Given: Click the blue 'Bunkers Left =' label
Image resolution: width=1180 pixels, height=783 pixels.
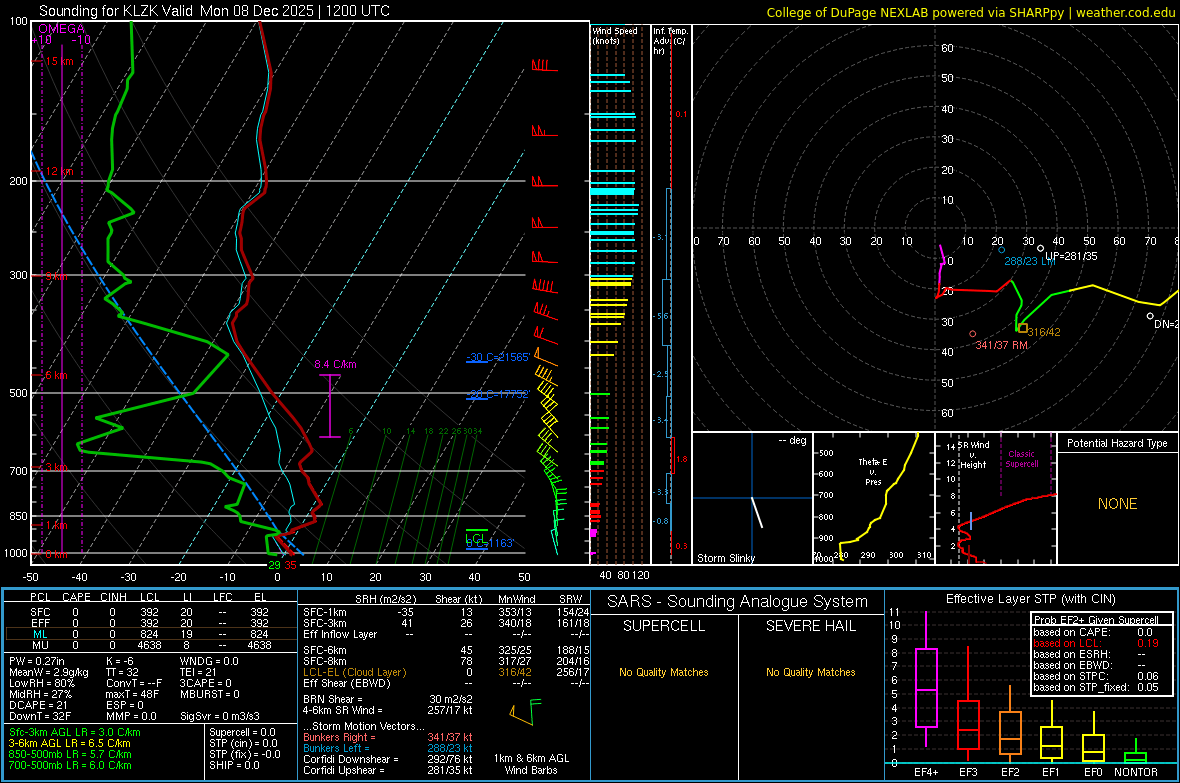Looking at the screenshot, I should [336, 748].
